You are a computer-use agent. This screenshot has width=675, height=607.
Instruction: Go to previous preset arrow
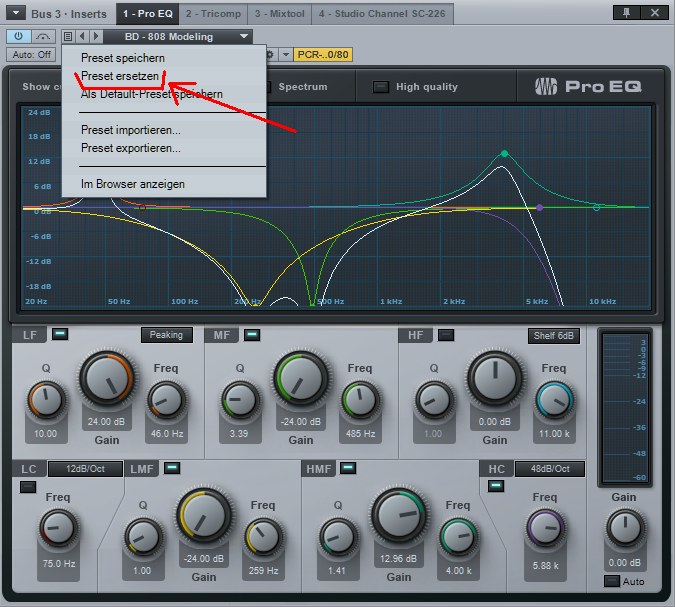(82, 37)
